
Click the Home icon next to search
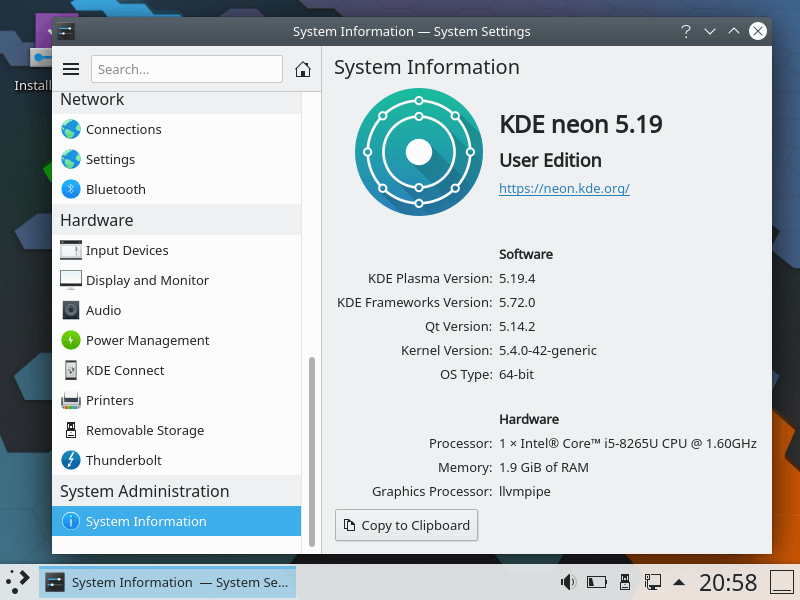[303, 69]
